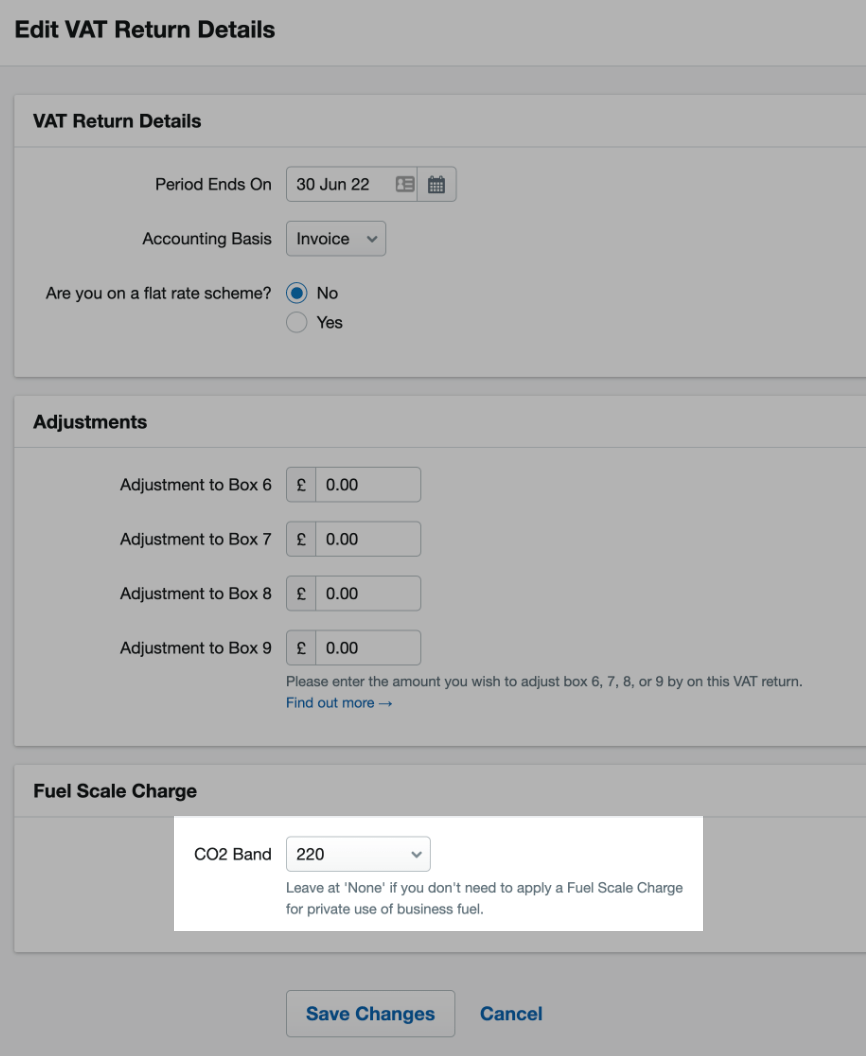Select the Adjustment to Box 8 field
This screenshot has width=866, height=1056.
point(370,592)
